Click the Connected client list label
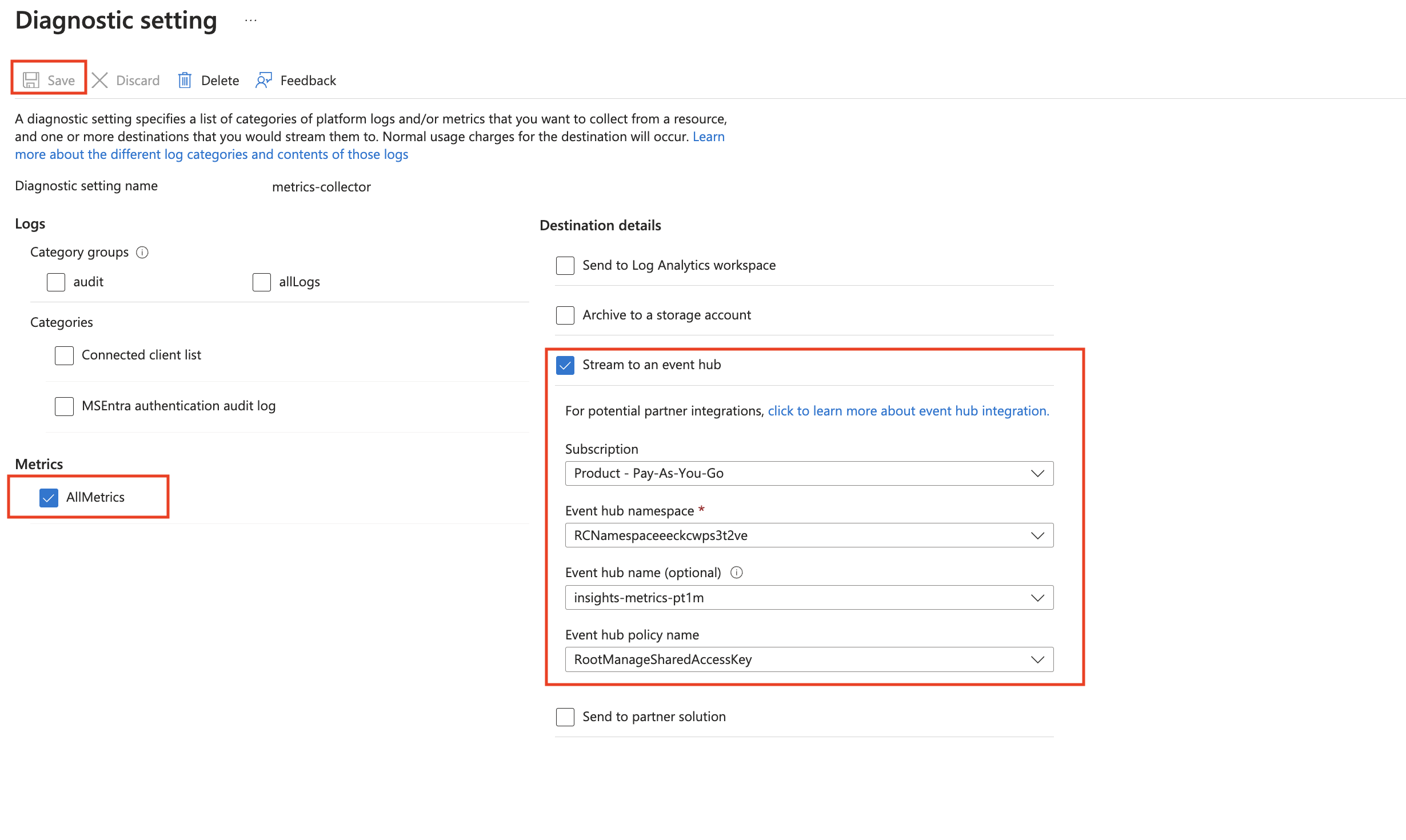 click(141, 355)
